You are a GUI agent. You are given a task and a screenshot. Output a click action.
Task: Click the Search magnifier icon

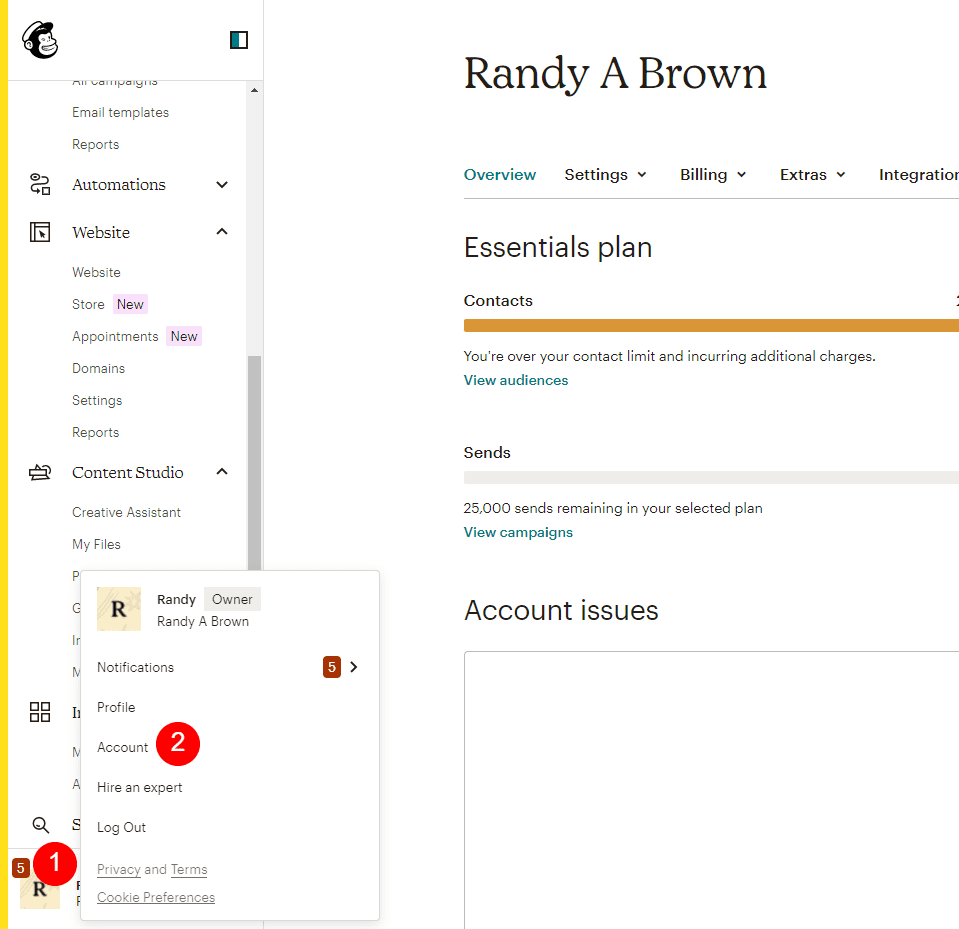click(40, 825)
